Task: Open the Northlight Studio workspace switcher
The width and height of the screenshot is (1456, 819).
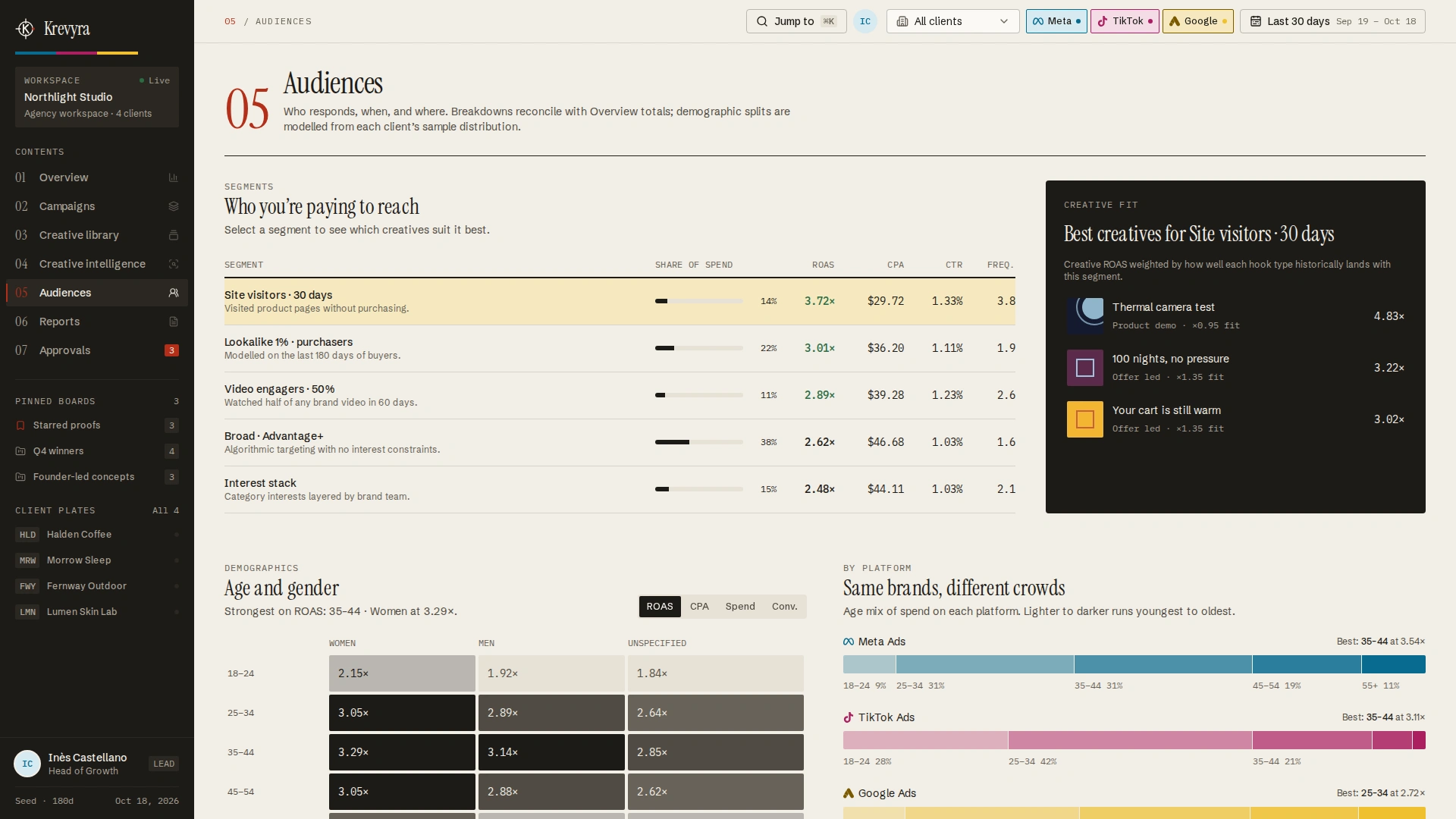Action: (x=97, y=97)
